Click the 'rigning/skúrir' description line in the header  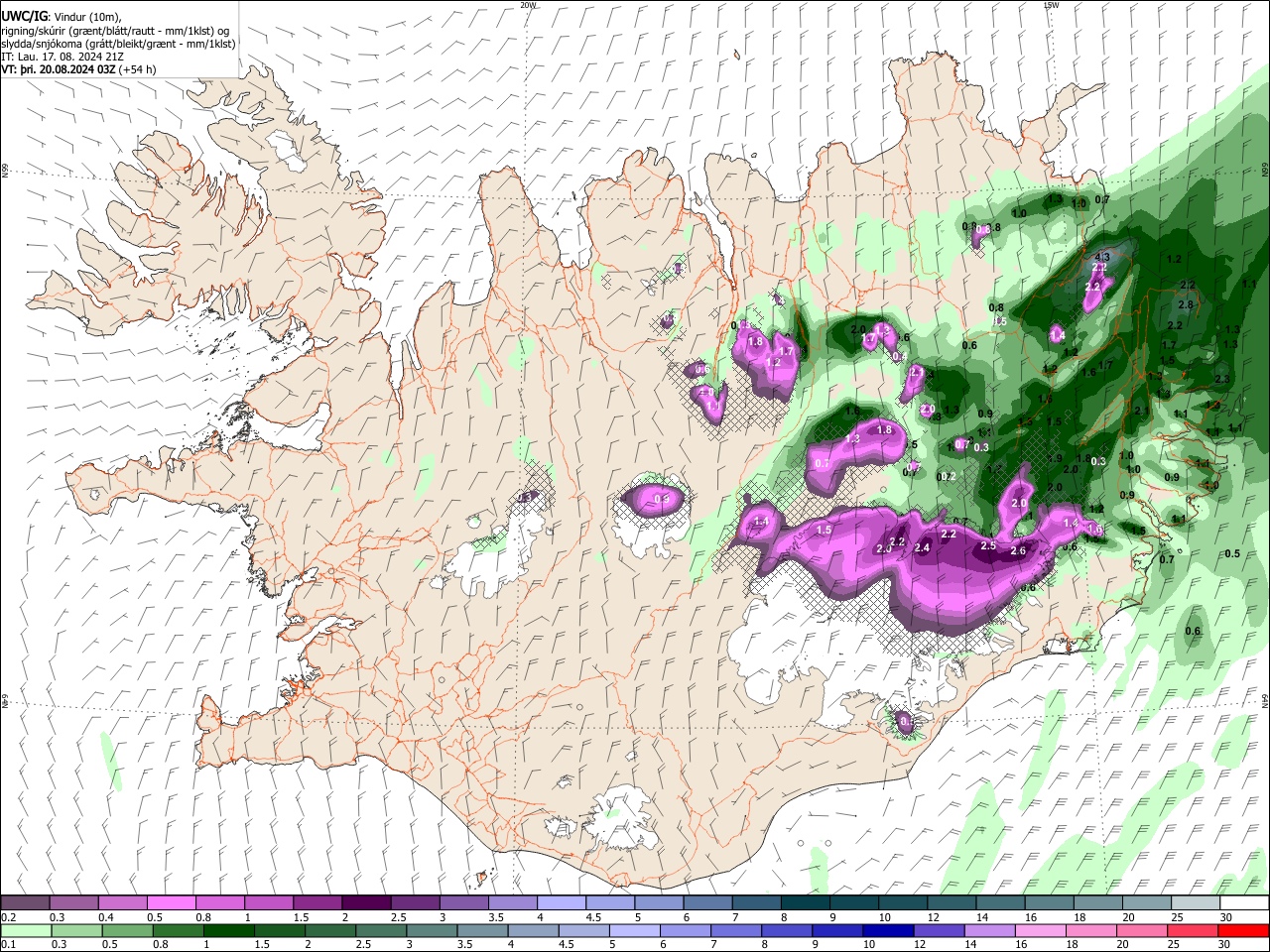115,31
